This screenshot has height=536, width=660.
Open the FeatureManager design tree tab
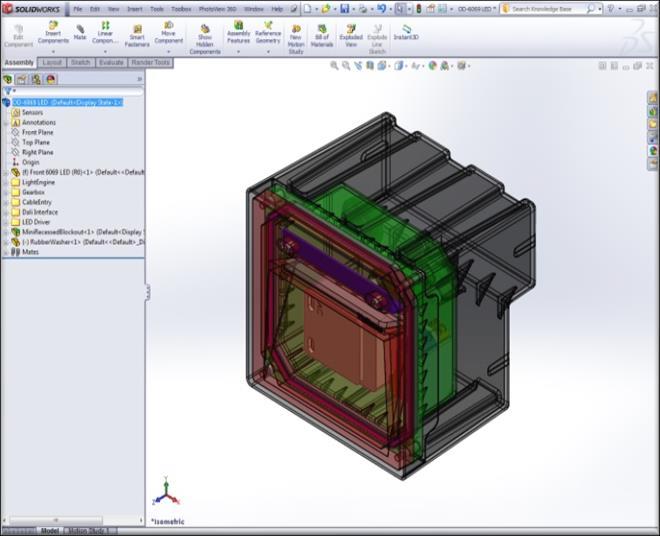[8, 79]
